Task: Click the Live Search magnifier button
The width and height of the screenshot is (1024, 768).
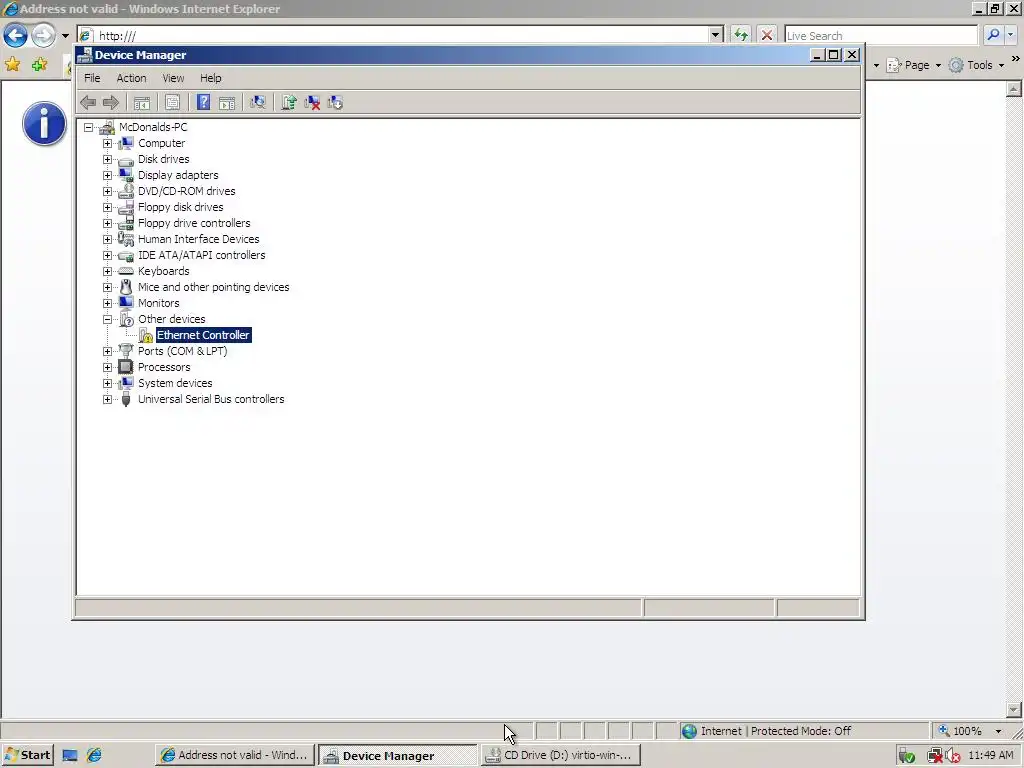Action: 993,35
